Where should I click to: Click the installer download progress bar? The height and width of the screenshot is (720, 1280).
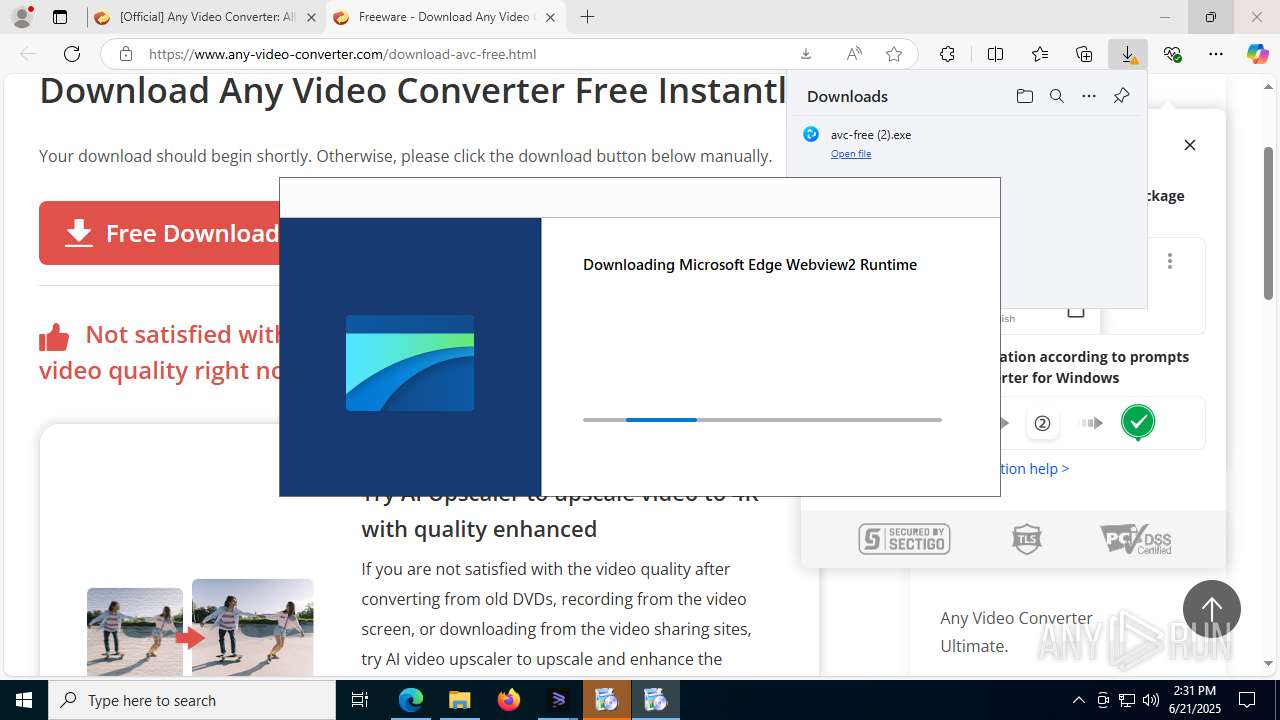pos(762,420)
